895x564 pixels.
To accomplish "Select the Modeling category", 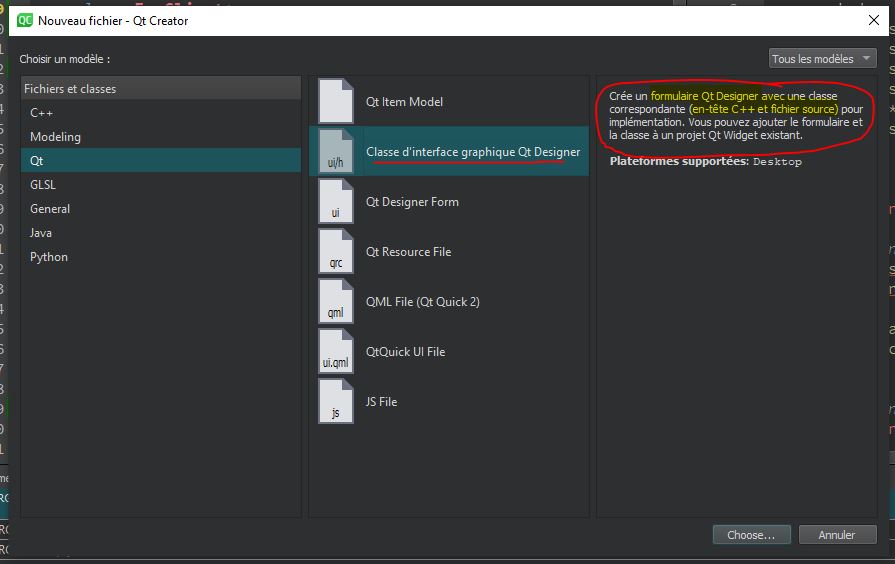I will click(161, 137).
